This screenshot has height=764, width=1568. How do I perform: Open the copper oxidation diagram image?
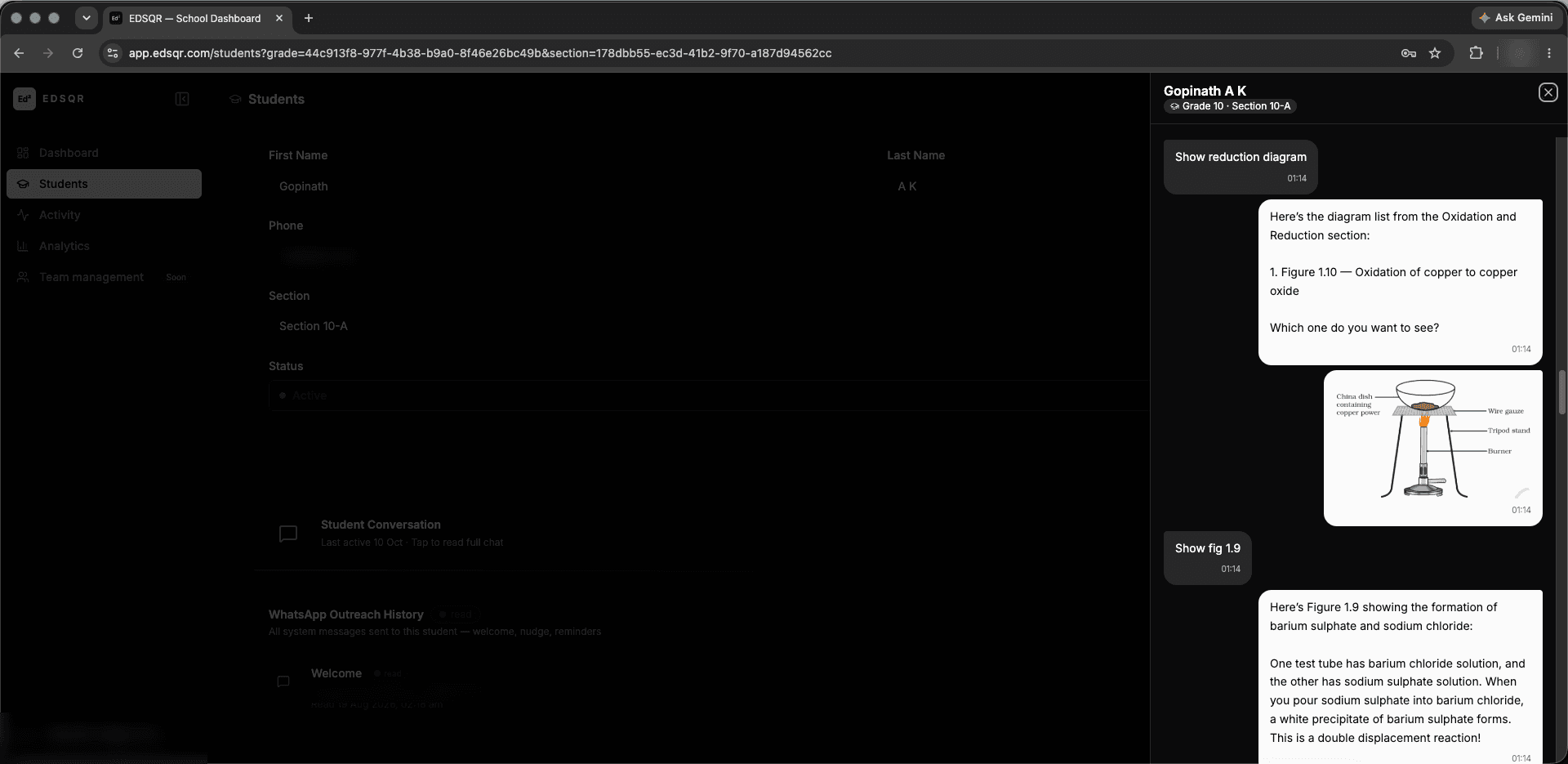(x=1432, y=440)
